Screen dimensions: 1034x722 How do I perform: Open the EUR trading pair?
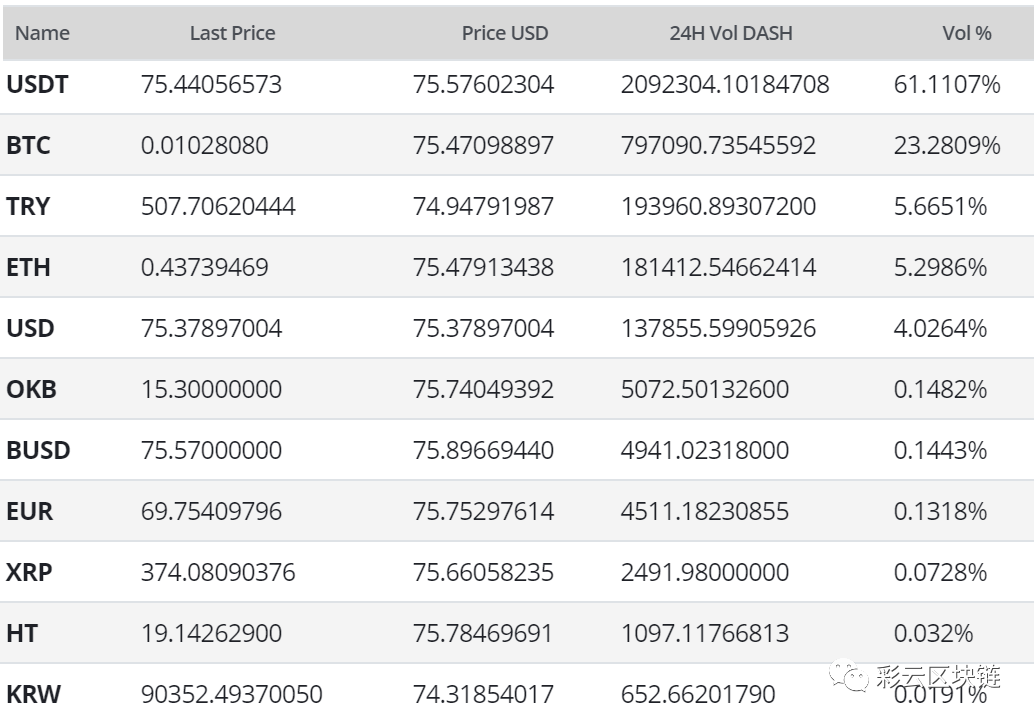[x=30, y=511]
